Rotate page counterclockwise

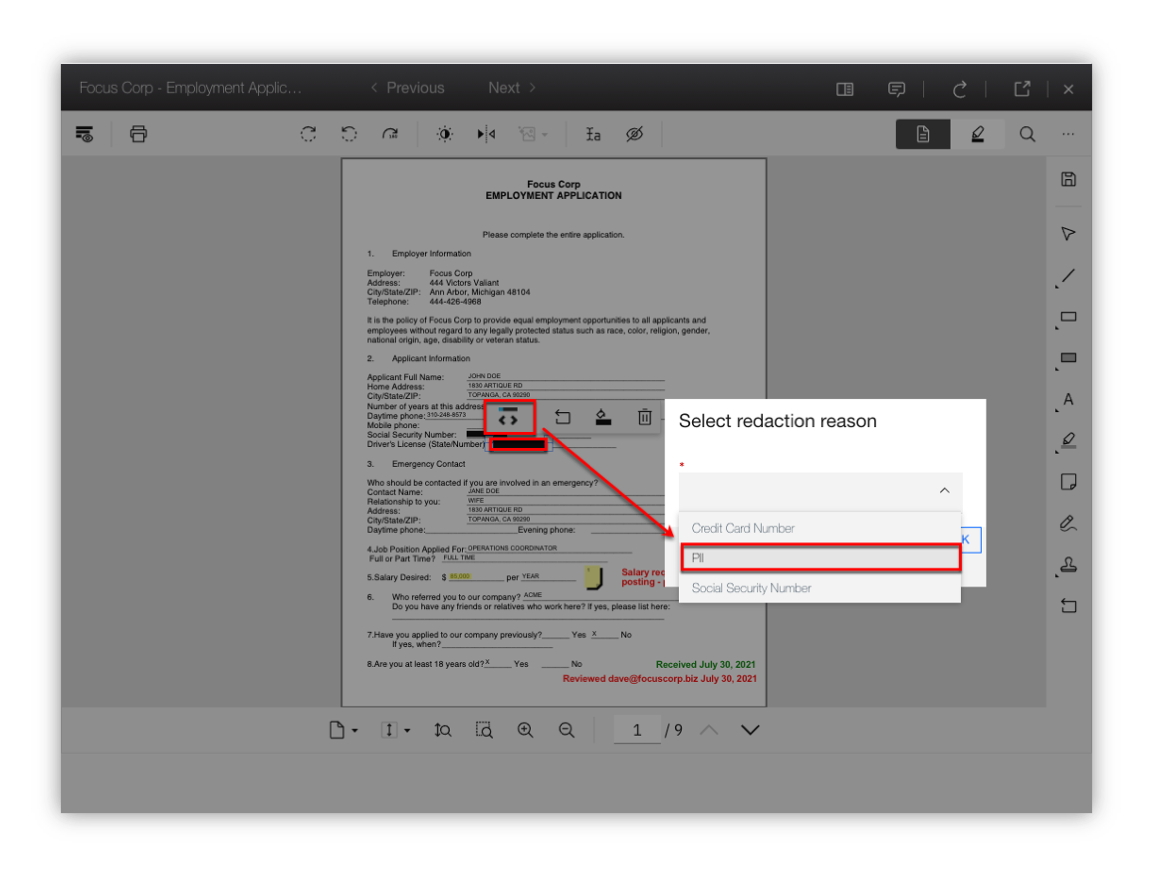(349, 134)
